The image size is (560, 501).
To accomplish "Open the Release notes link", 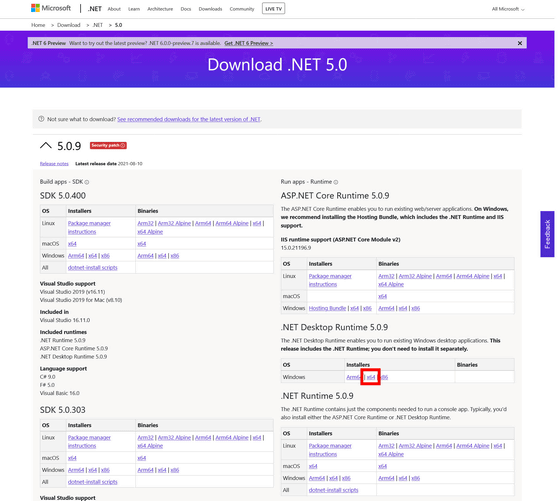I will (54, 164).
